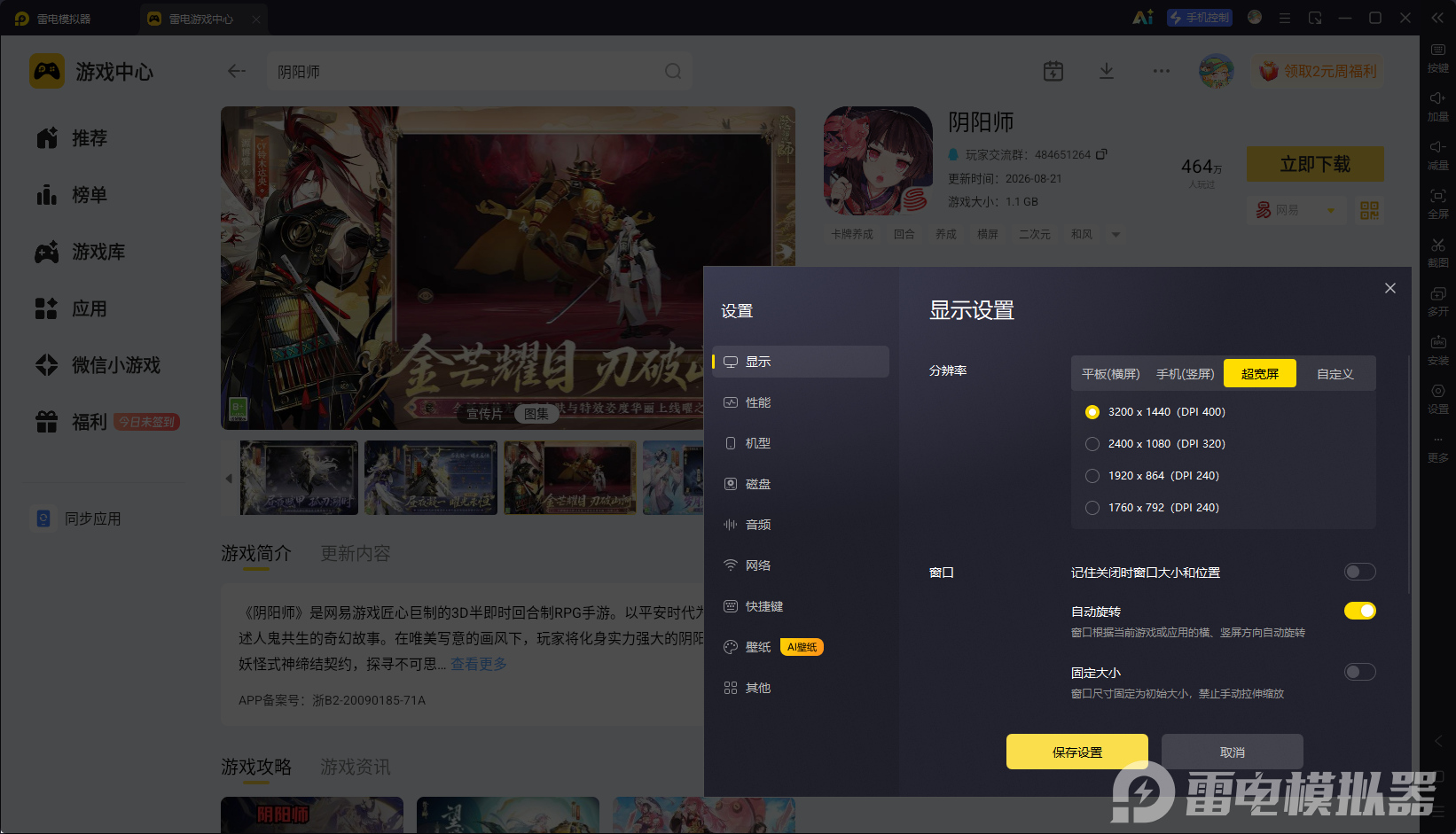
Task: Click the 减量 volume down icon
Action: click(1438, 156)
